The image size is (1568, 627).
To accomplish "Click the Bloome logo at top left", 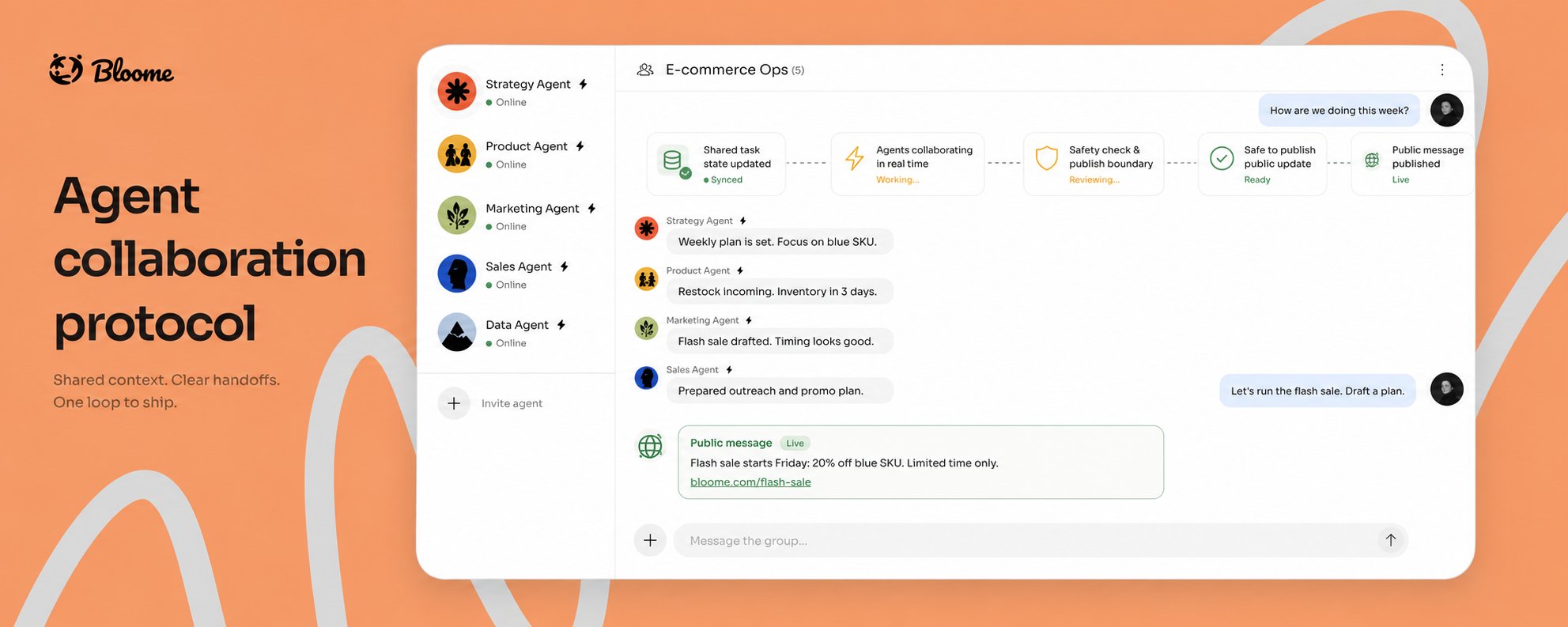I will [x=111, y=70].
